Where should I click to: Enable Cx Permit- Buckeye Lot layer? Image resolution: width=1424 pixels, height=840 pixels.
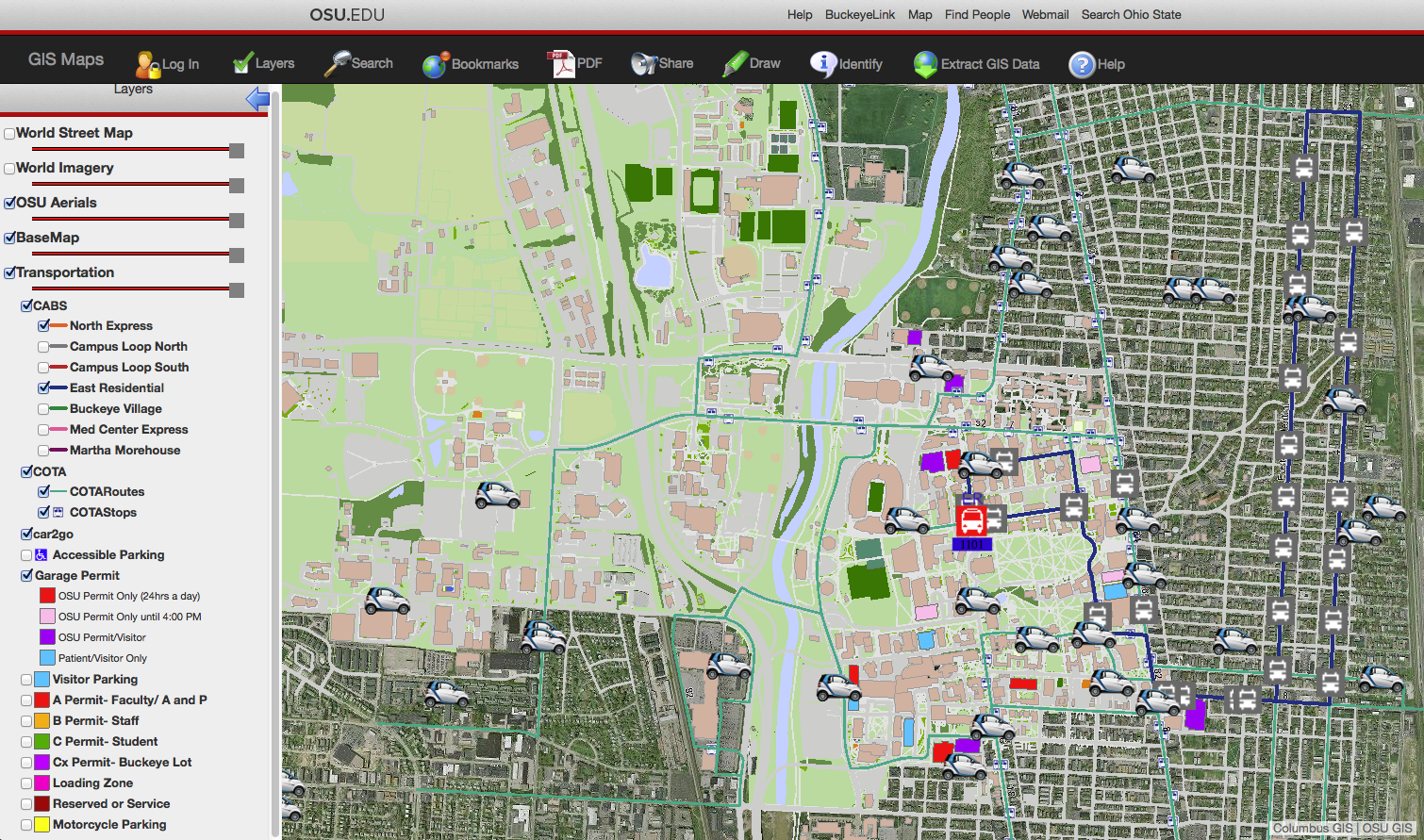[26, 763]
